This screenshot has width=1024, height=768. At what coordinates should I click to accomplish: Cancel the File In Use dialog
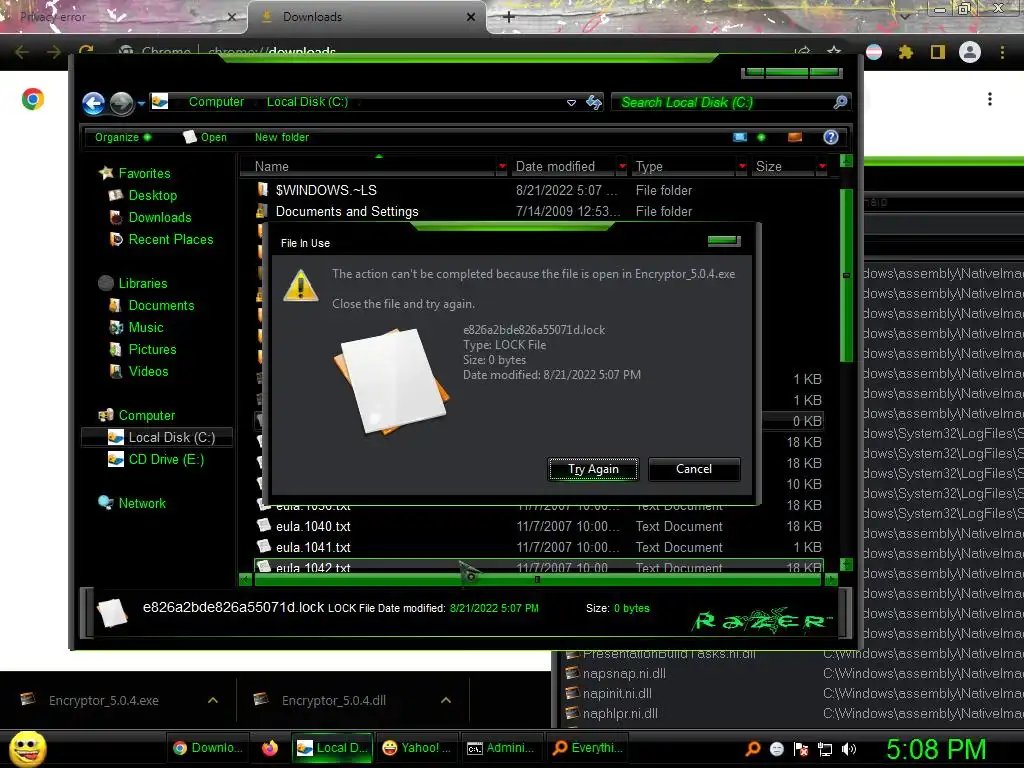(x=694, y=470)
